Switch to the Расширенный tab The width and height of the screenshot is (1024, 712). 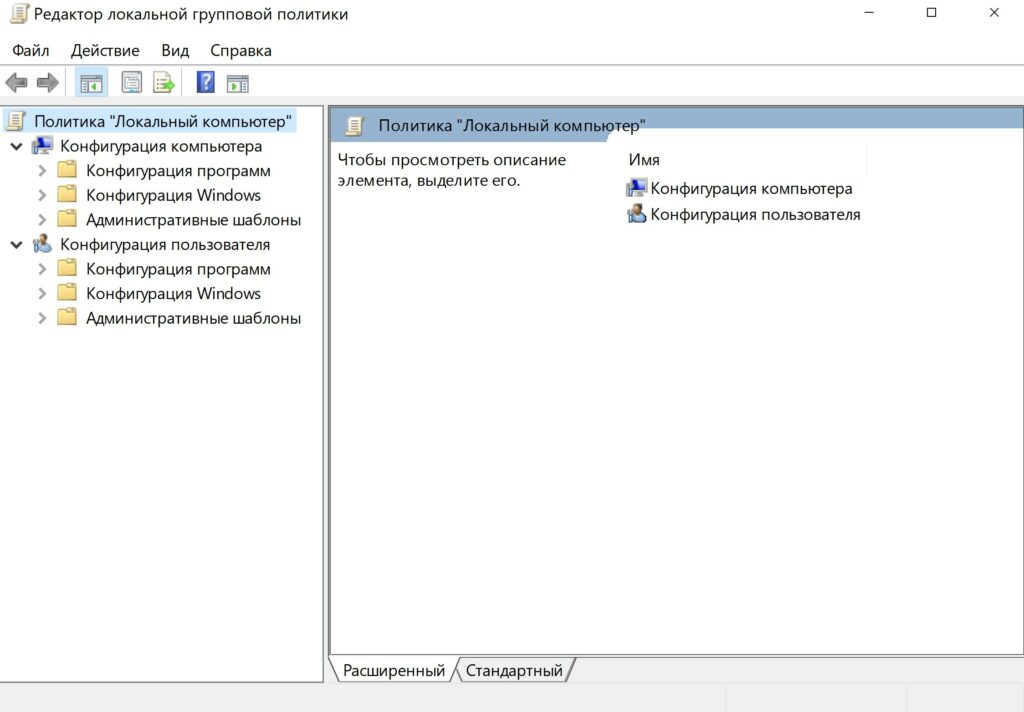click(x=394, y=670)
